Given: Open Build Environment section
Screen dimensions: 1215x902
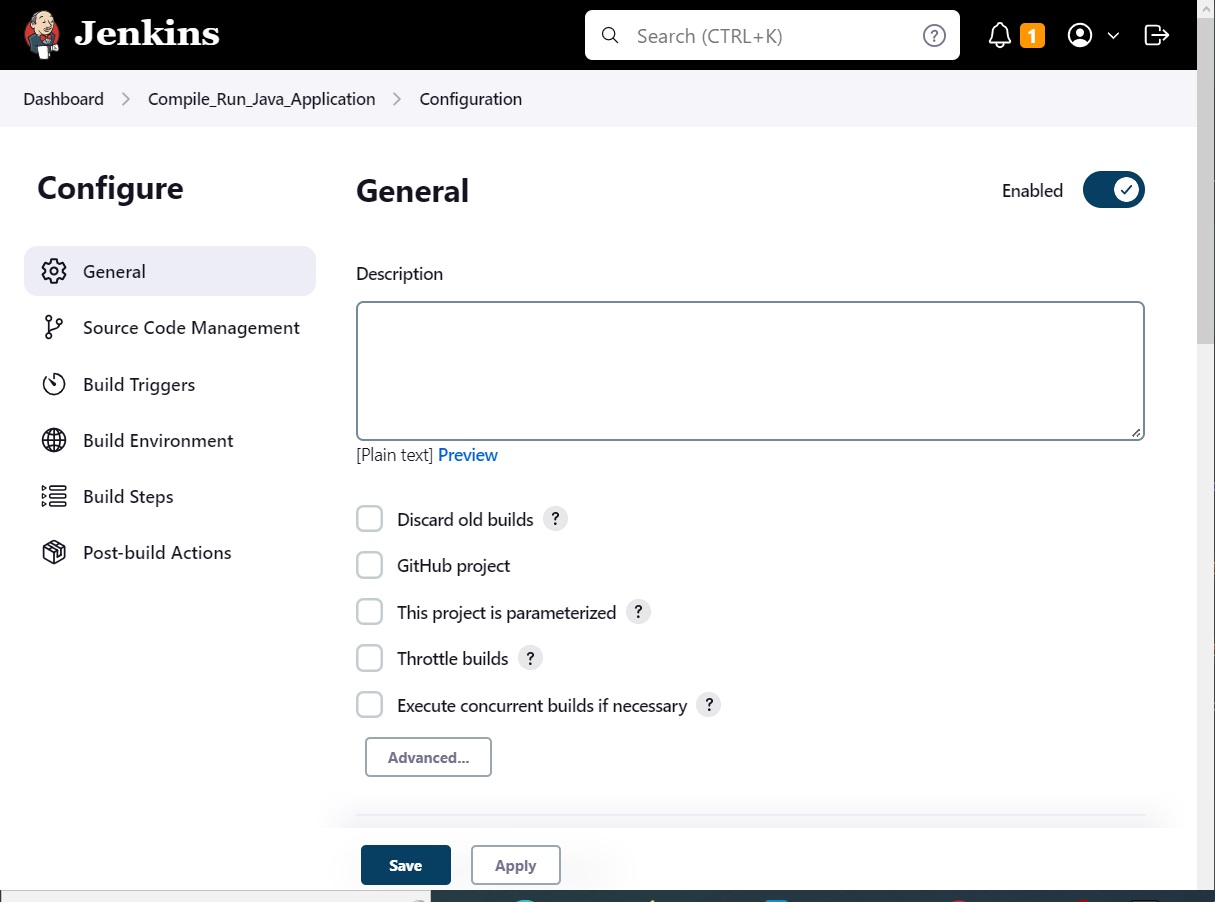Looking at the screenshot, I should tap(170, 440).
